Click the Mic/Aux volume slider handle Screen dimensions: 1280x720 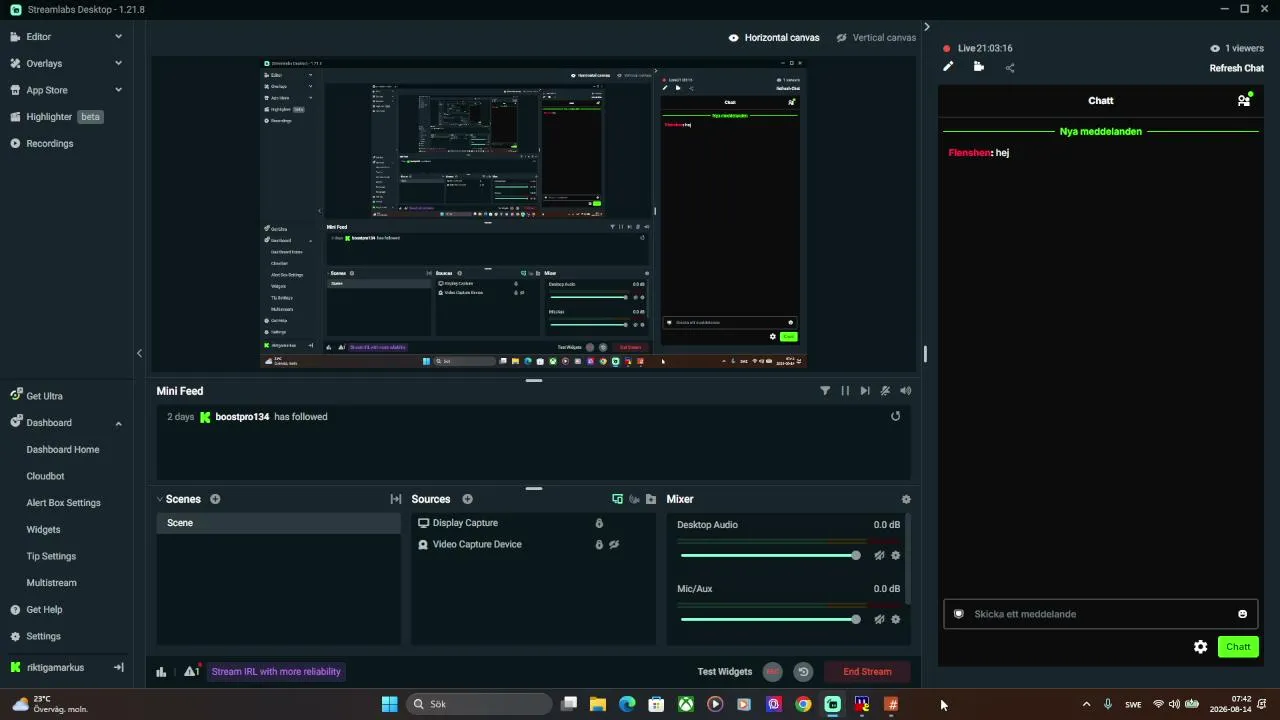pyautogui.click(x=855, y=619)
